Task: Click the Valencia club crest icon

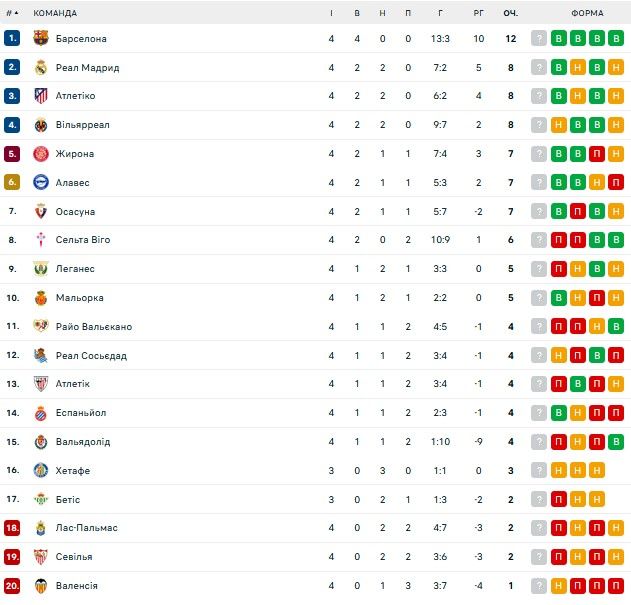Action: 41,585
